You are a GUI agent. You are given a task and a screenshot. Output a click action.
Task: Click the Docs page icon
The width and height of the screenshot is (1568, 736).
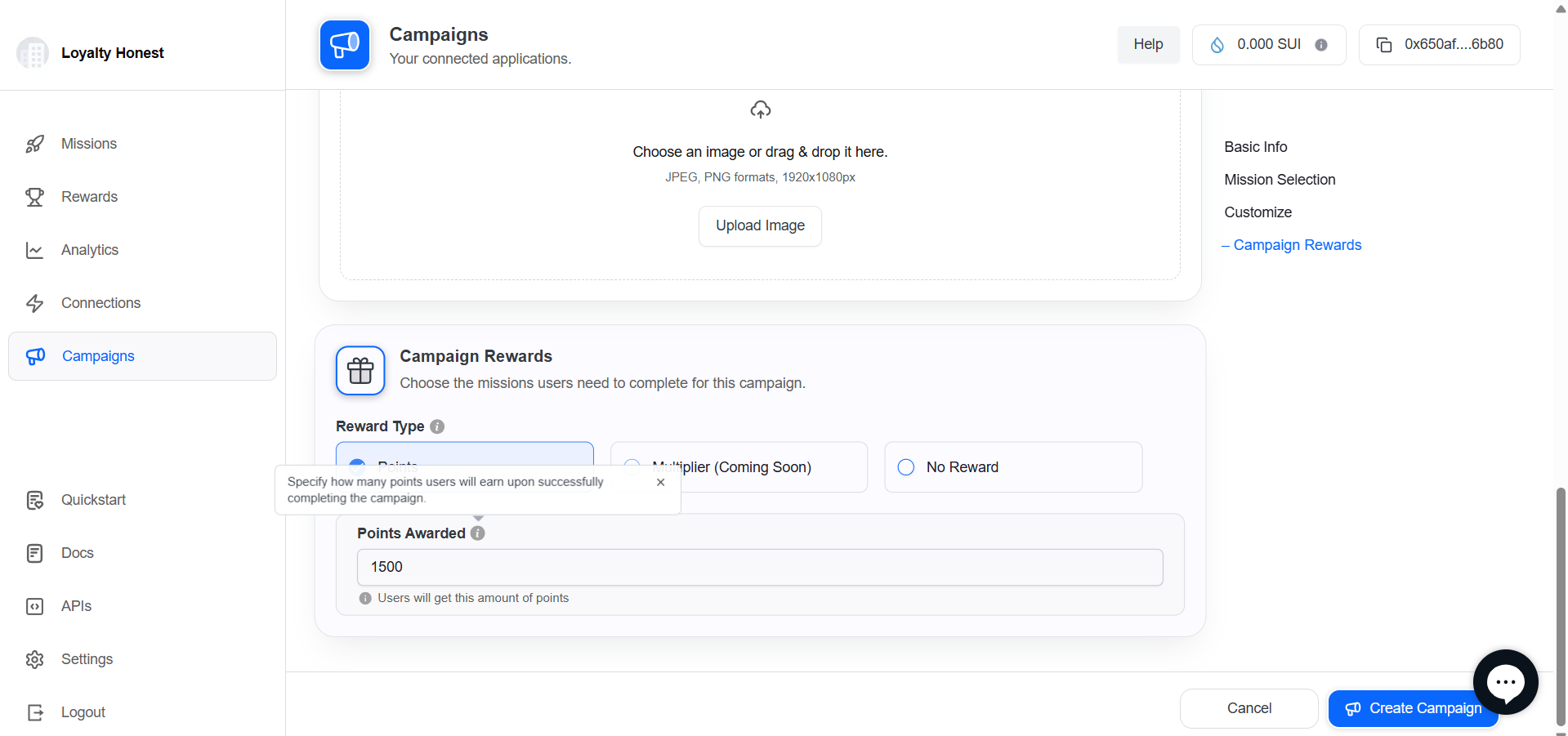point(34,553)
